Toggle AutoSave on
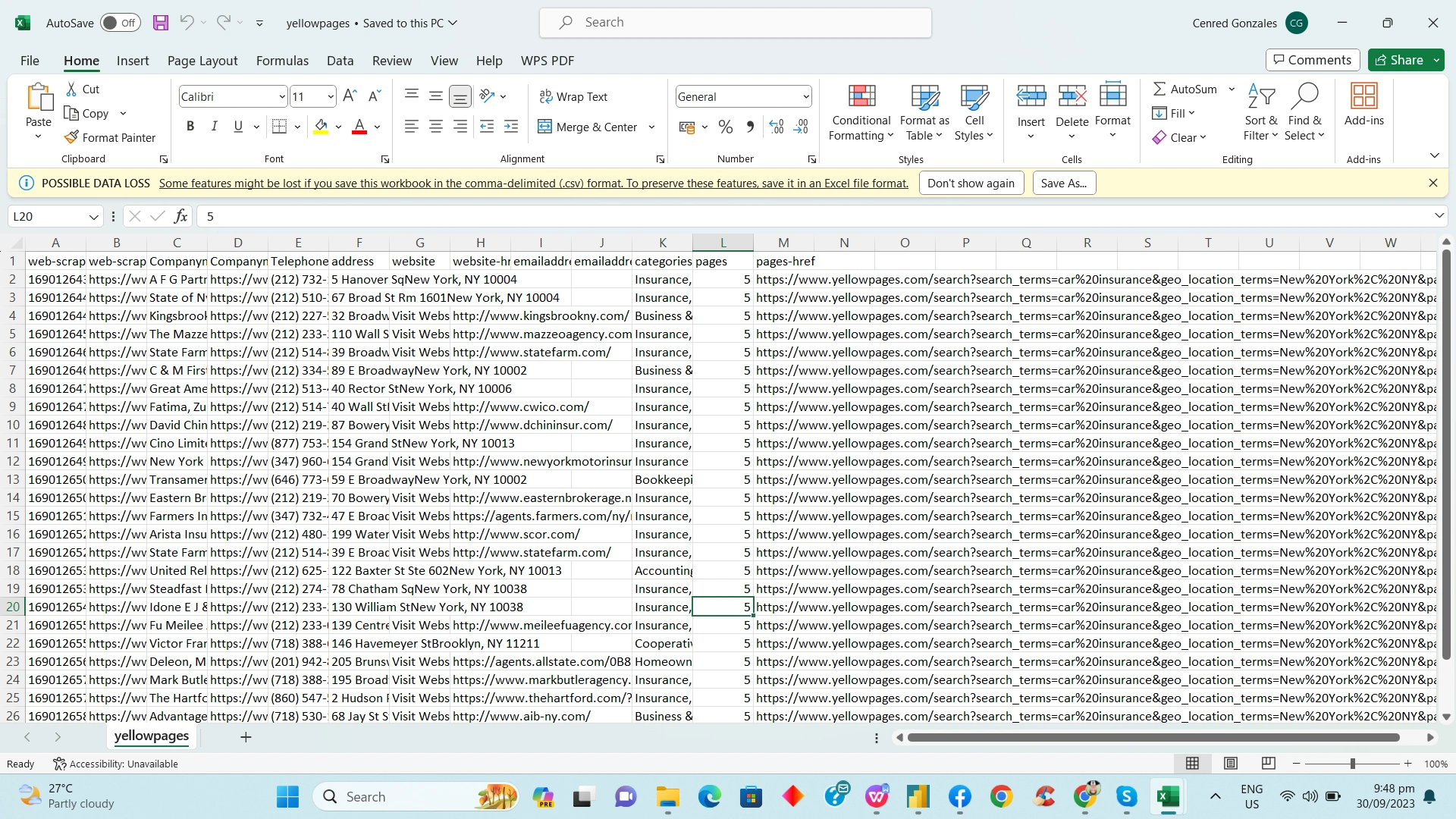The height and width of the screenshot is (819, 1456). click(x=120, y=23)
